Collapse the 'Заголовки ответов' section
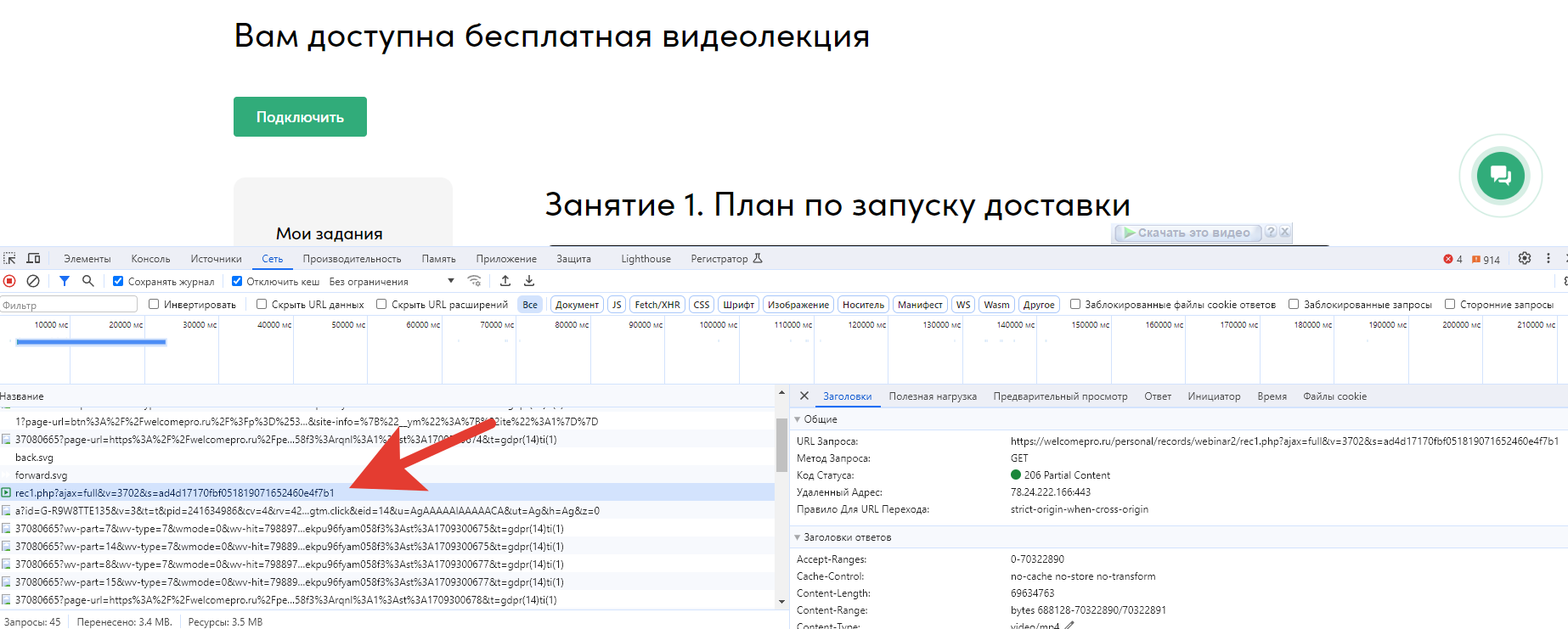The image size is (1568, 629). (x=798, y=537)
